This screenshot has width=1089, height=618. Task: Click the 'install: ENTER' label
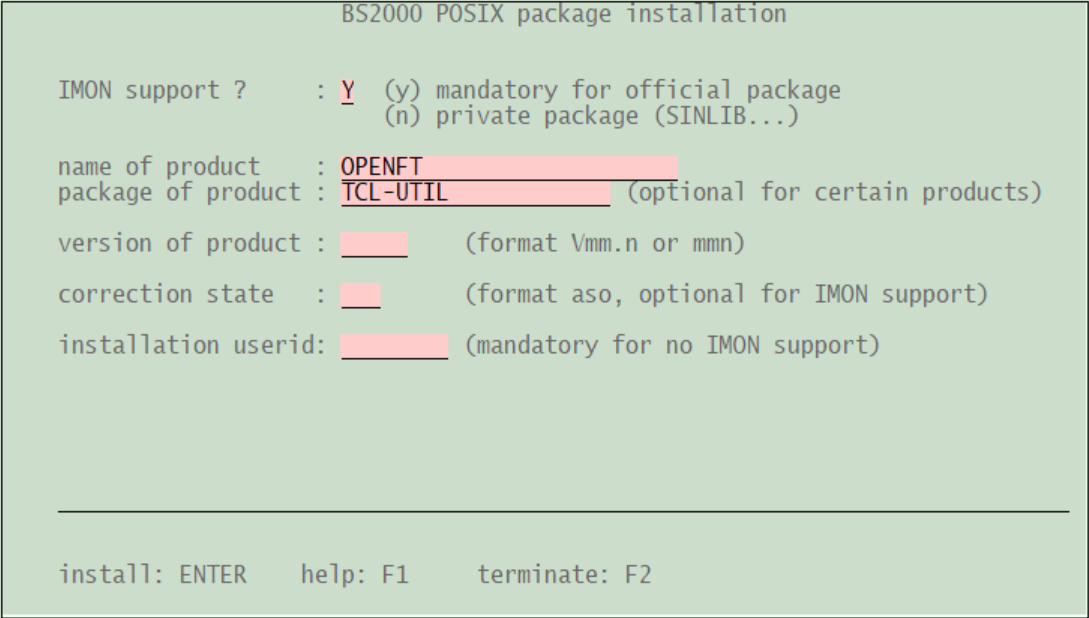point(152,576)
